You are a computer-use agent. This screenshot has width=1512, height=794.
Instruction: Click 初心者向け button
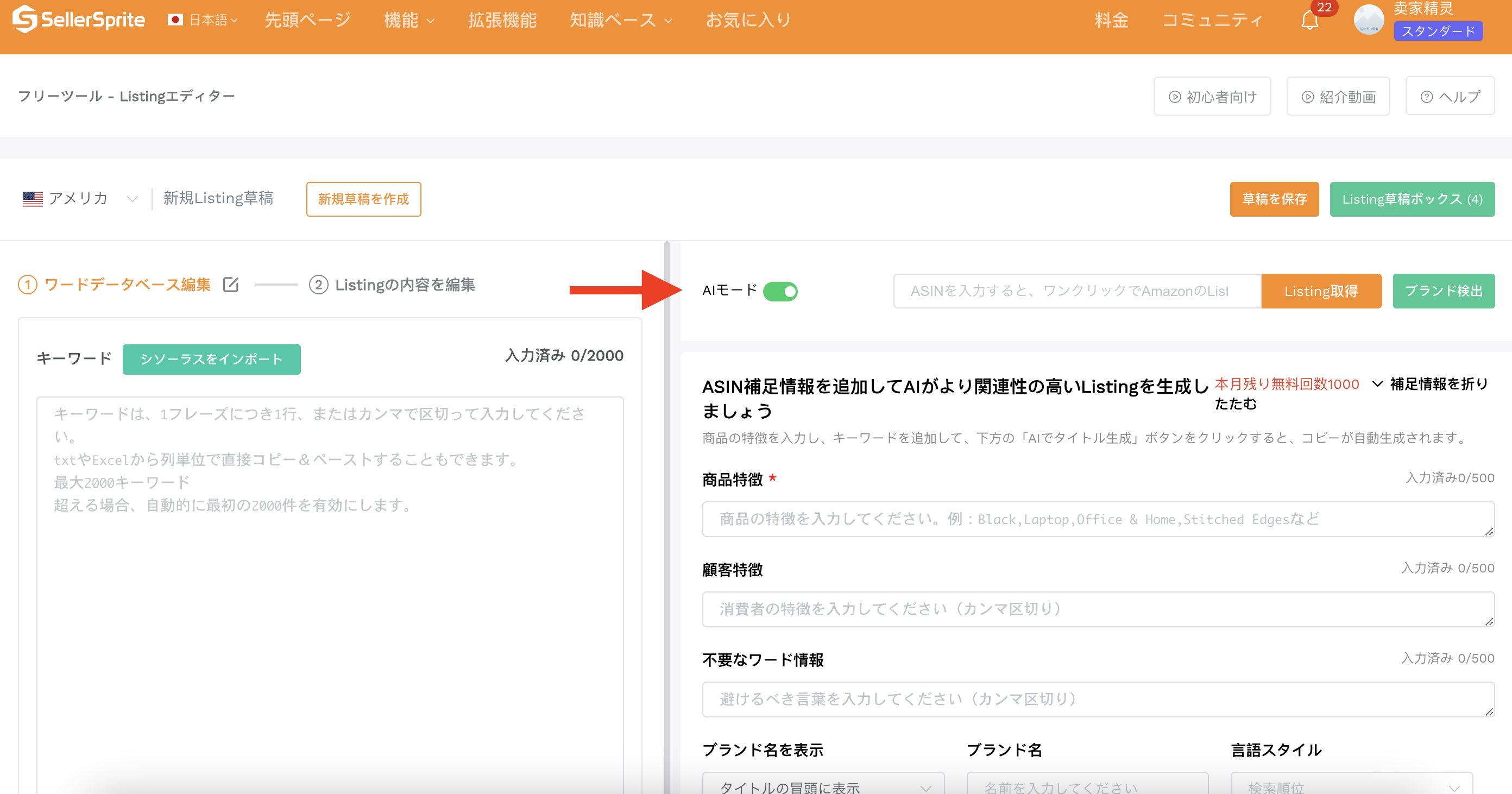1212,96
